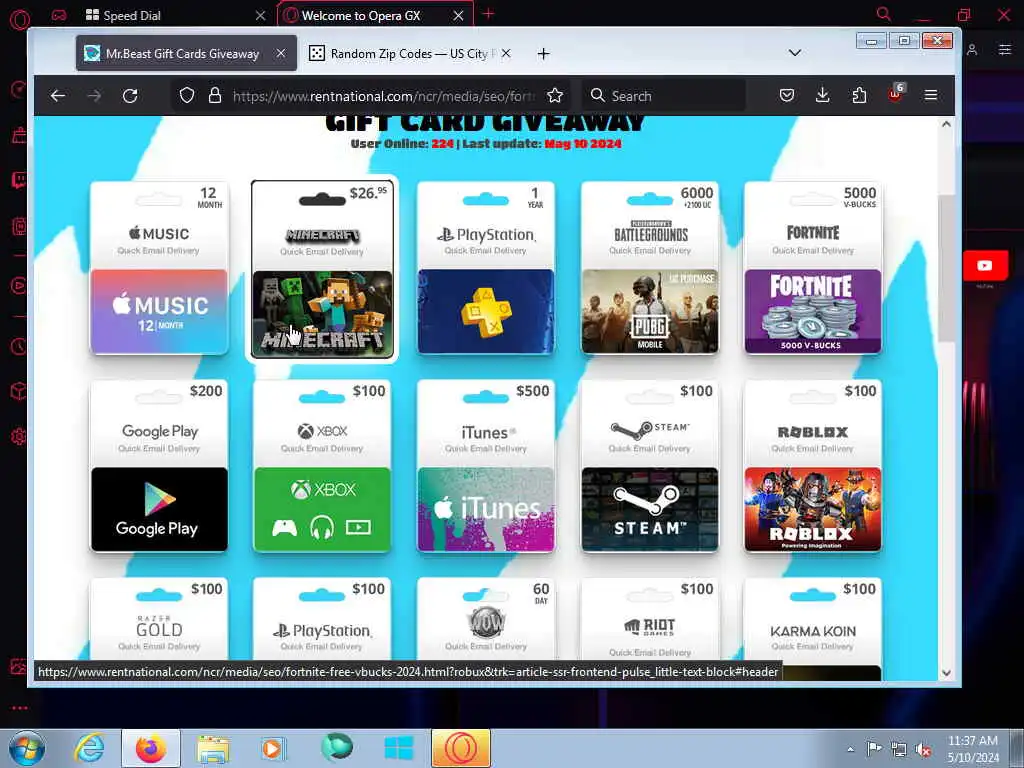The height and width of the screenshot is (768, 1024).
Task: Close the Mr.Beast Gift Cards tab
Action: (281, 54)
